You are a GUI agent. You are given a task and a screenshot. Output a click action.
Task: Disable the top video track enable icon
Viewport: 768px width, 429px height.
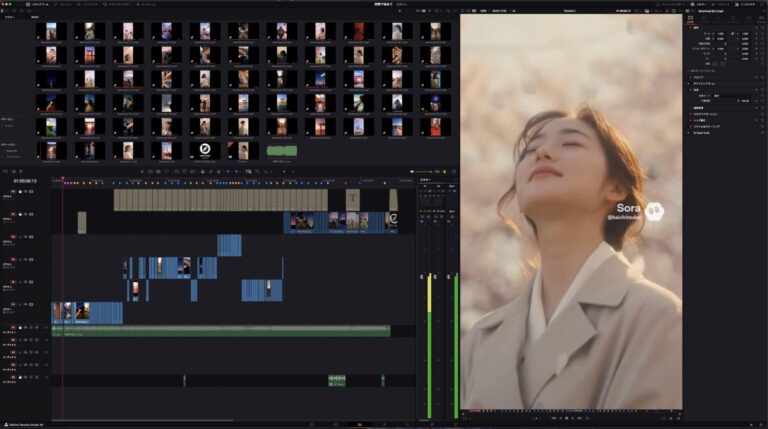coord(31,191)
